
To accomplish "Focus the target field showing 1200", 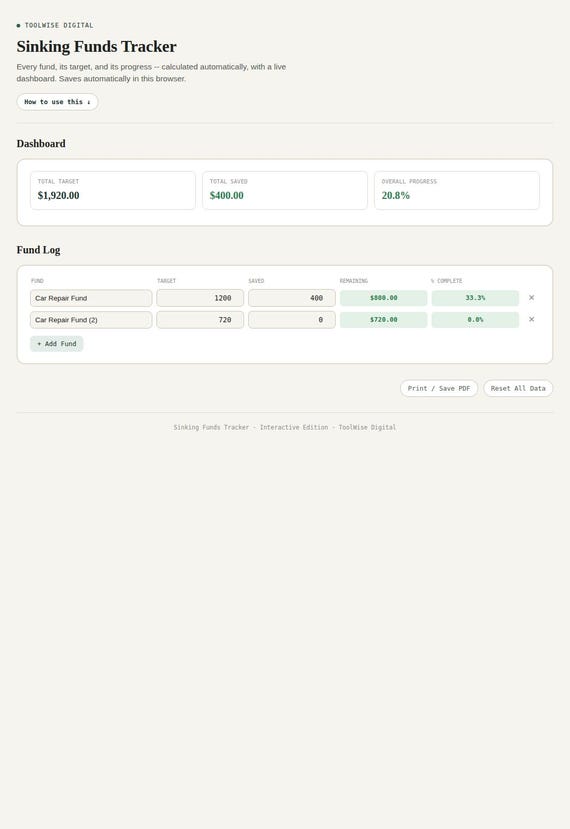I will tap(200, 298).
